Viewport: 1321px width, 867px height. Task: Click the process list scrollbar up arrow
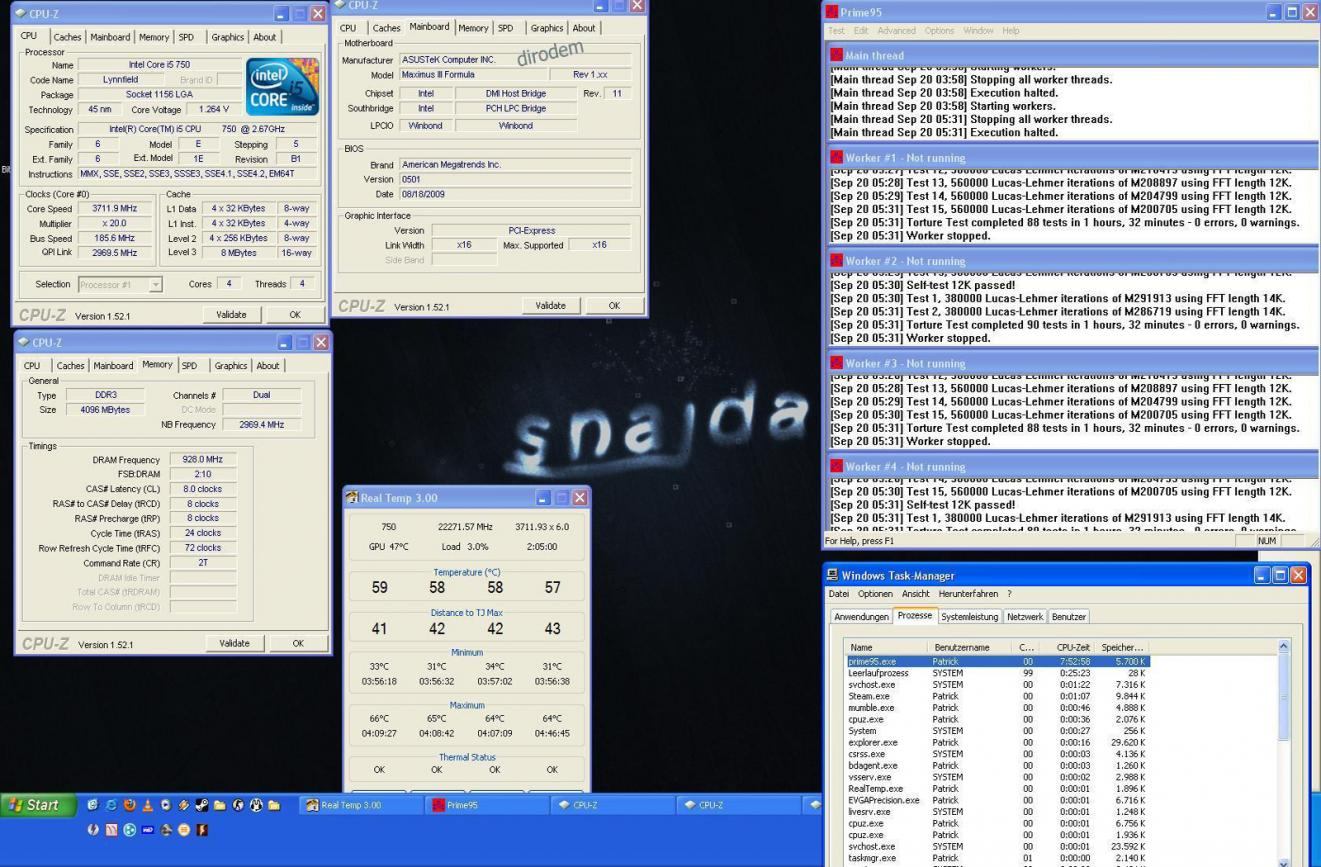click(x=1284, y=648)
